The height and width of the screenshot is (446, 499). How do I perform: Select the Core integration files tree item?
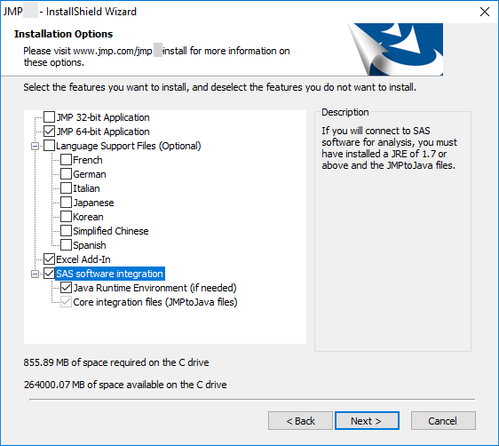click(x=155, y=302)
